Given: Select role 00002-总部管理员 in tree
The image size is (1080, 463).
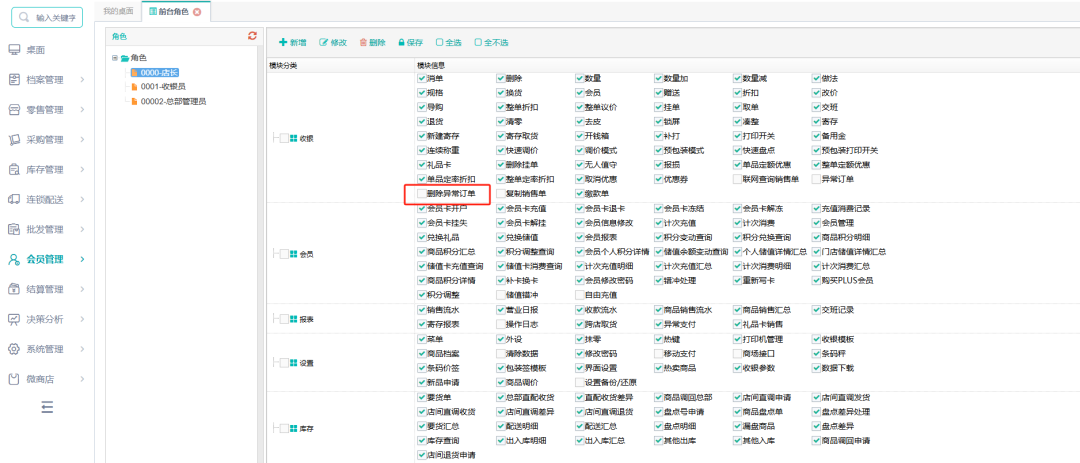Looking at the screenshot, I should (173, 101).
